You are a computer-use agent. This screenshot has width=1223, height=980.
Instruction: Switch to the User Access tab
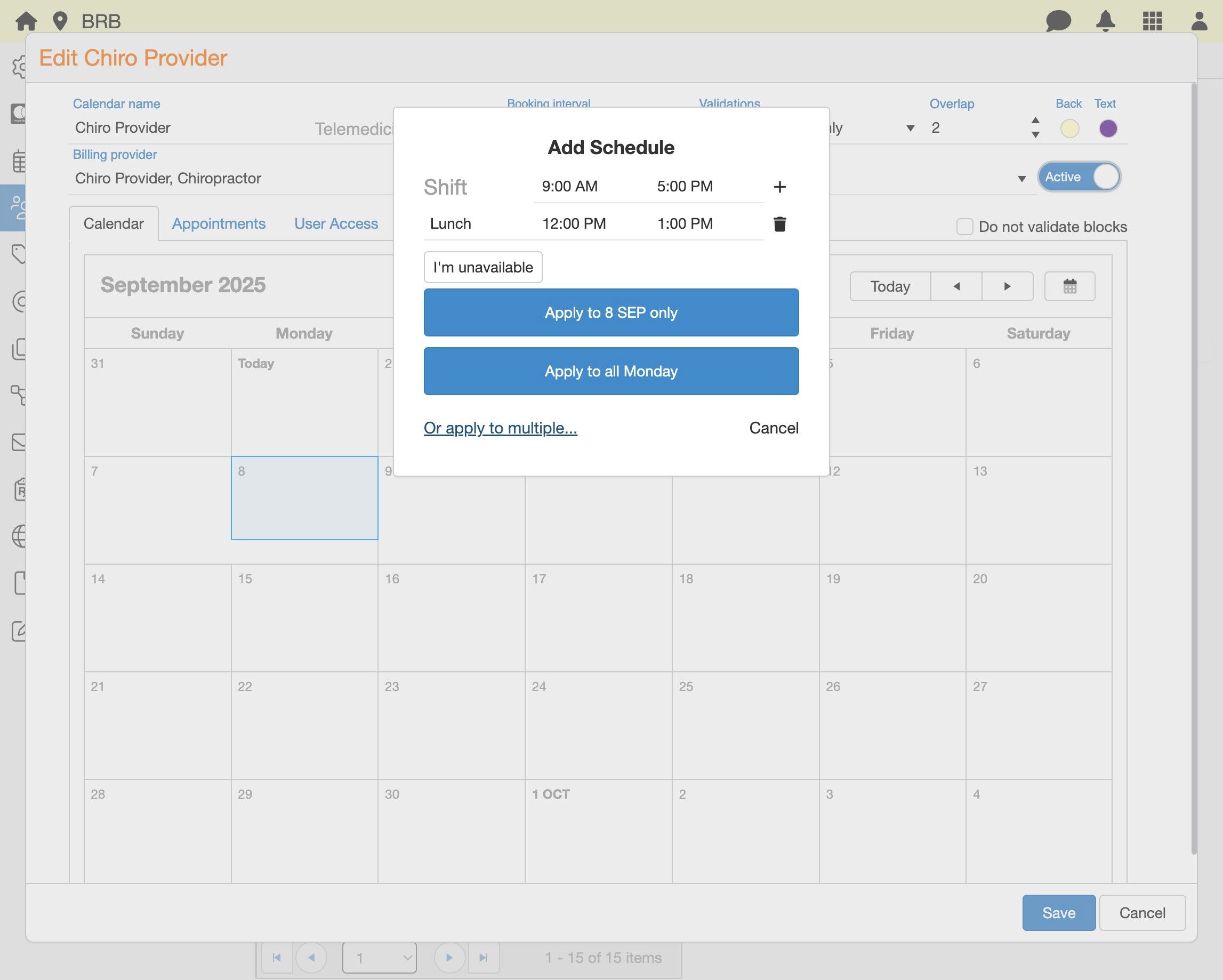[336, 223]
